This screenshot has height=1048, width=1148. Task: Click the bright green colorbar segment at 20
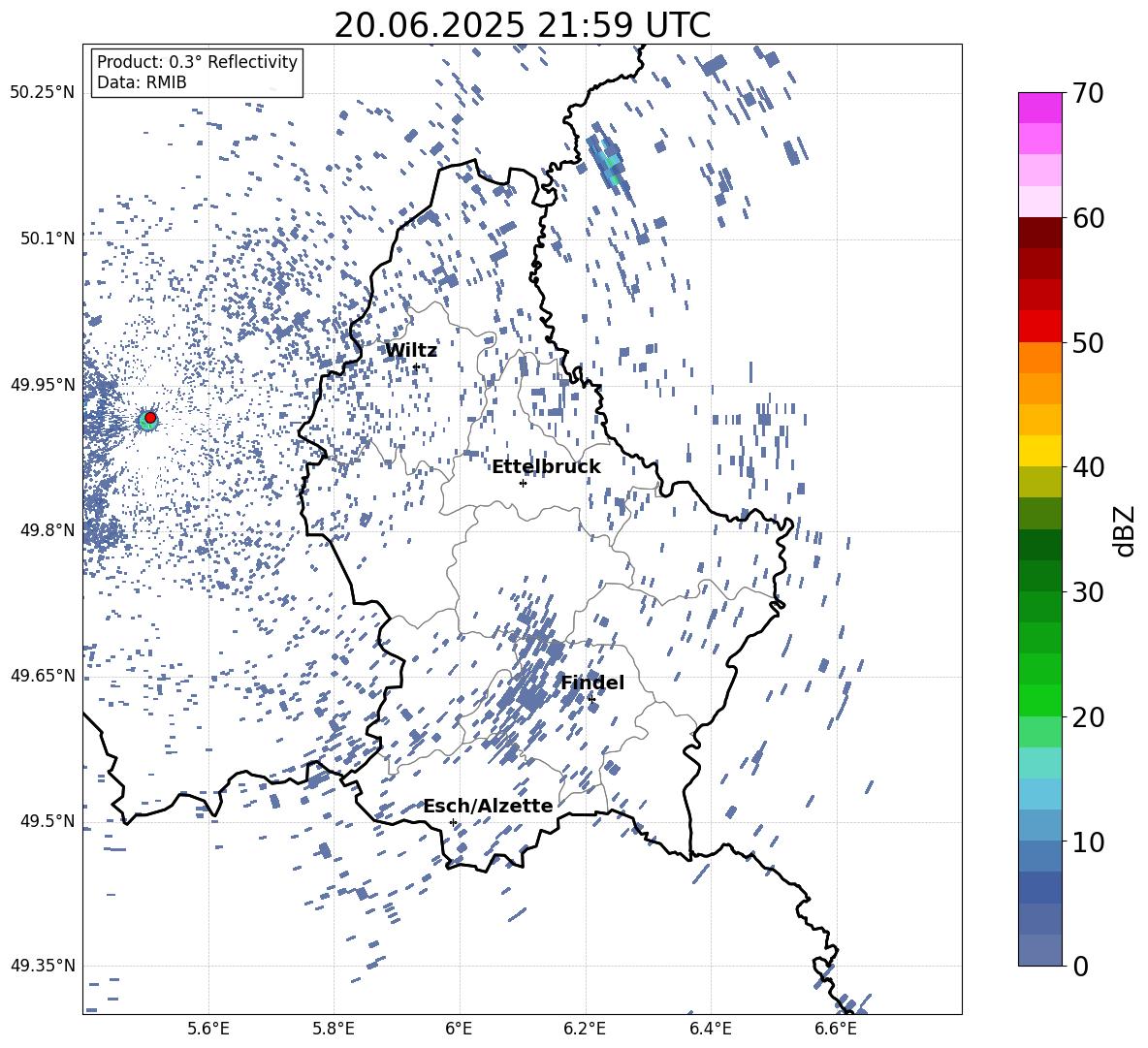point(1040,700)
